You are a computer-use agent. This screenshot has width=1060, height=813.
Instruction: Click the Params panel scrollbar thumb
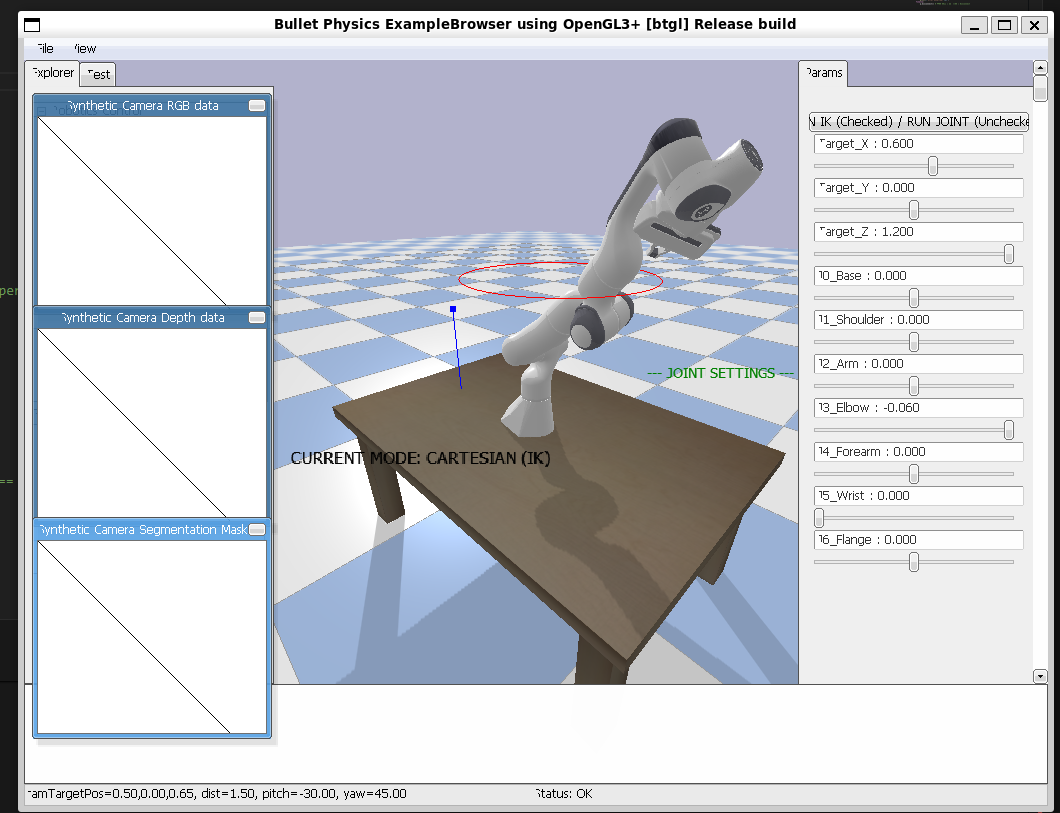pos(1040,88)
